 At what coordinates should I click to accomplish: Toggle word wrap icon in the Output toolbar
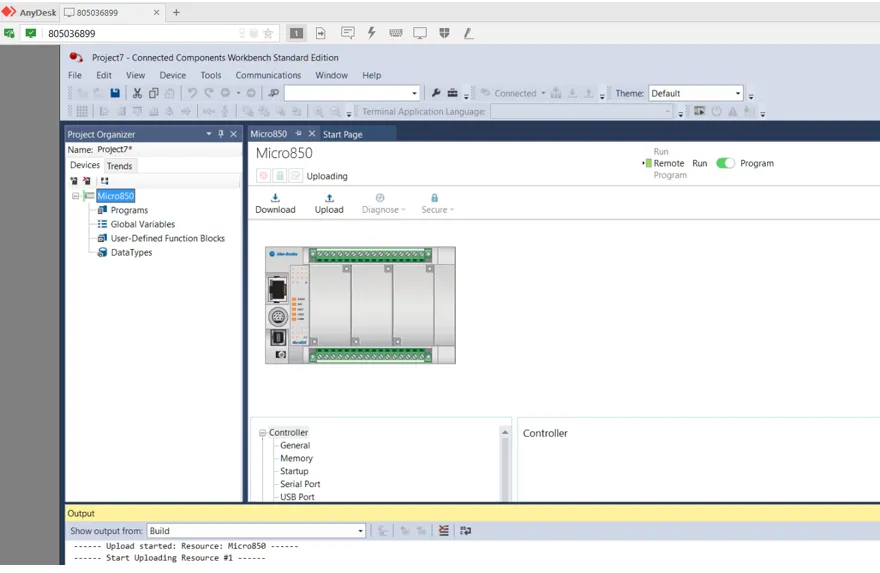click(x=466, y=530)
